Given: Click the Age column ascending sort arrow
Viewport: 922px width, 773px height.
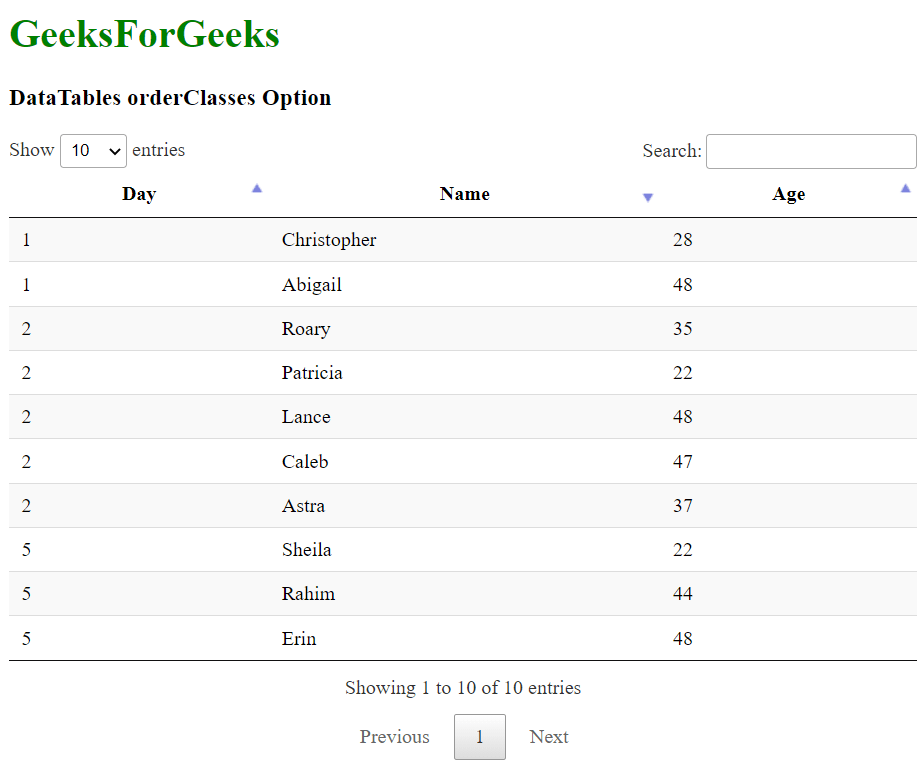Looking at the screenshot, I should point(906,189).
